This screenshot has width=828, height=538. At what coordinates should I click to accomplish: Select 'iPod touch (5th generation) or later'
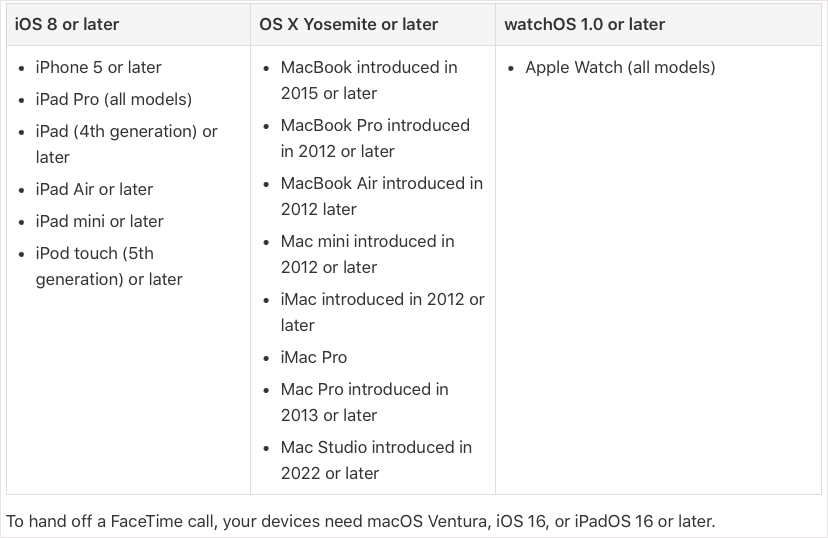[109, 266]
